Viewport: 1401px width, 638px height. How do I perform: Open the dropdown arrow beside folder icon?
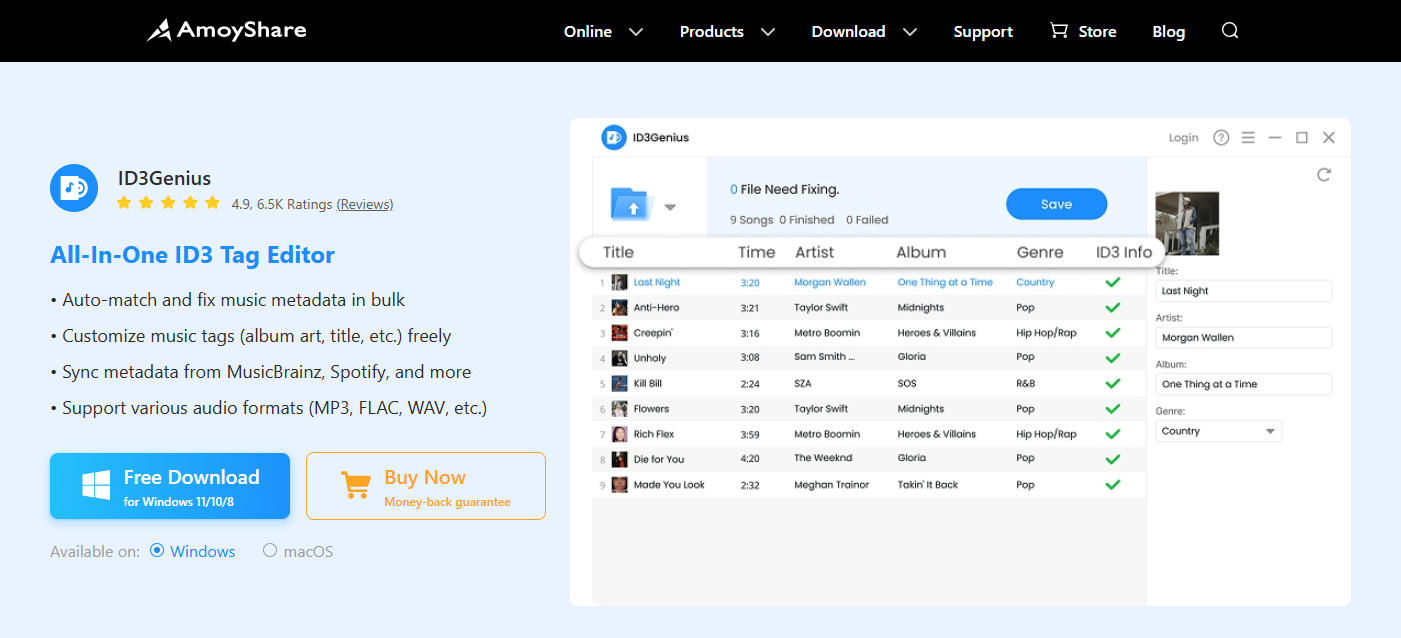(x=670, y=208)
